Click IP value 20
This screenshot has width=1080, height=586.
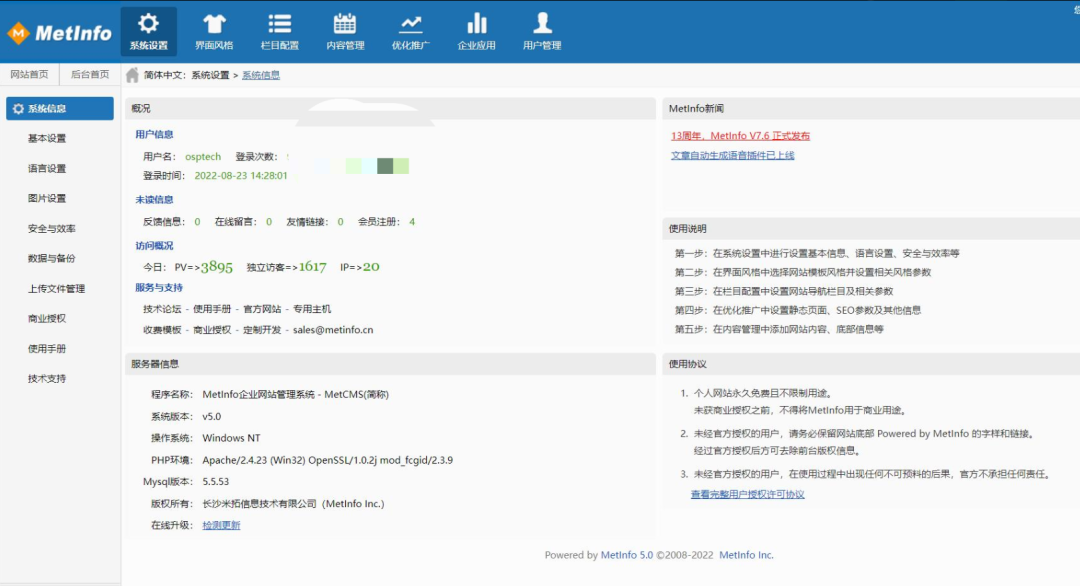pos(371,266)
